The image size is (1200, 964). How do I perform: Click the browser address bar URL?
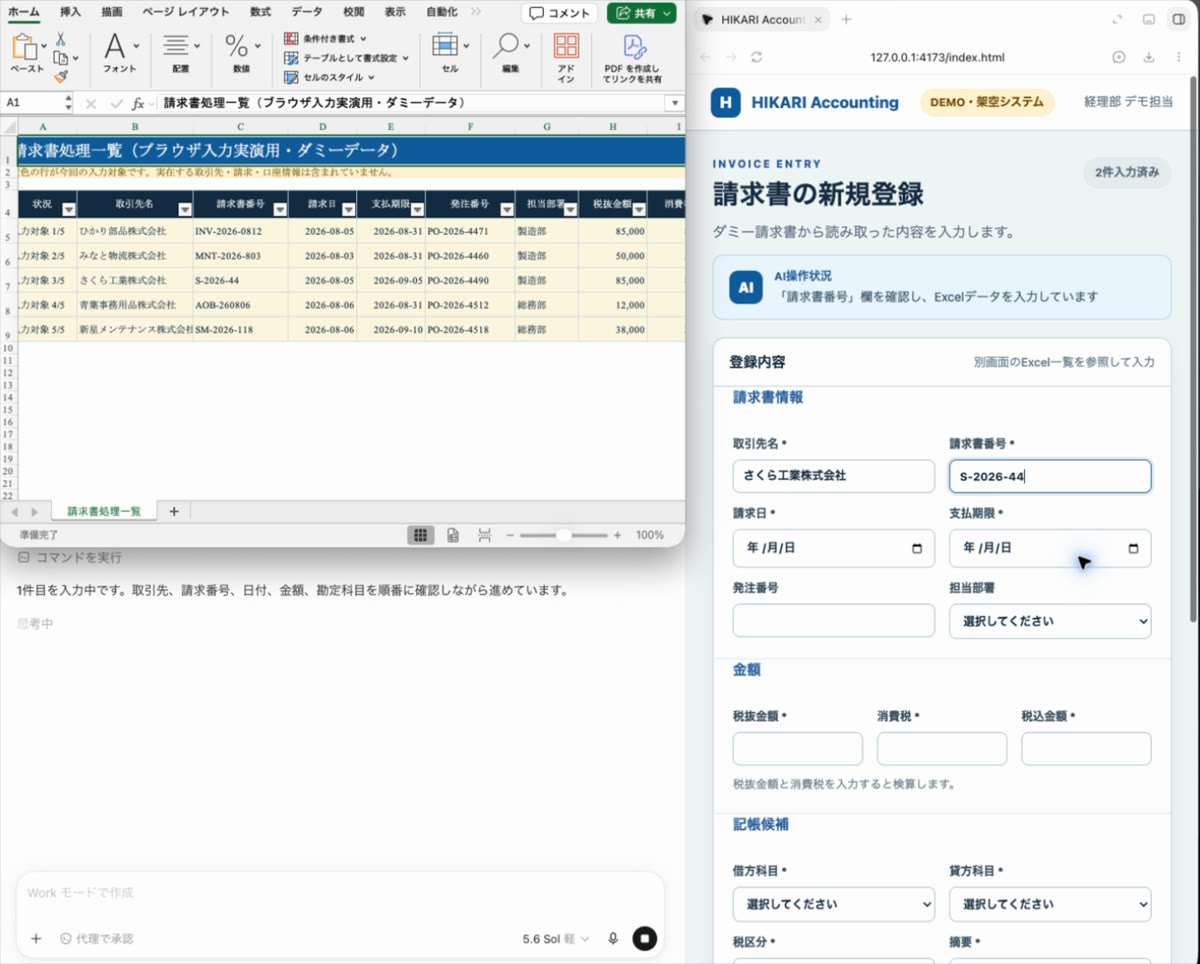pos(937,57)
